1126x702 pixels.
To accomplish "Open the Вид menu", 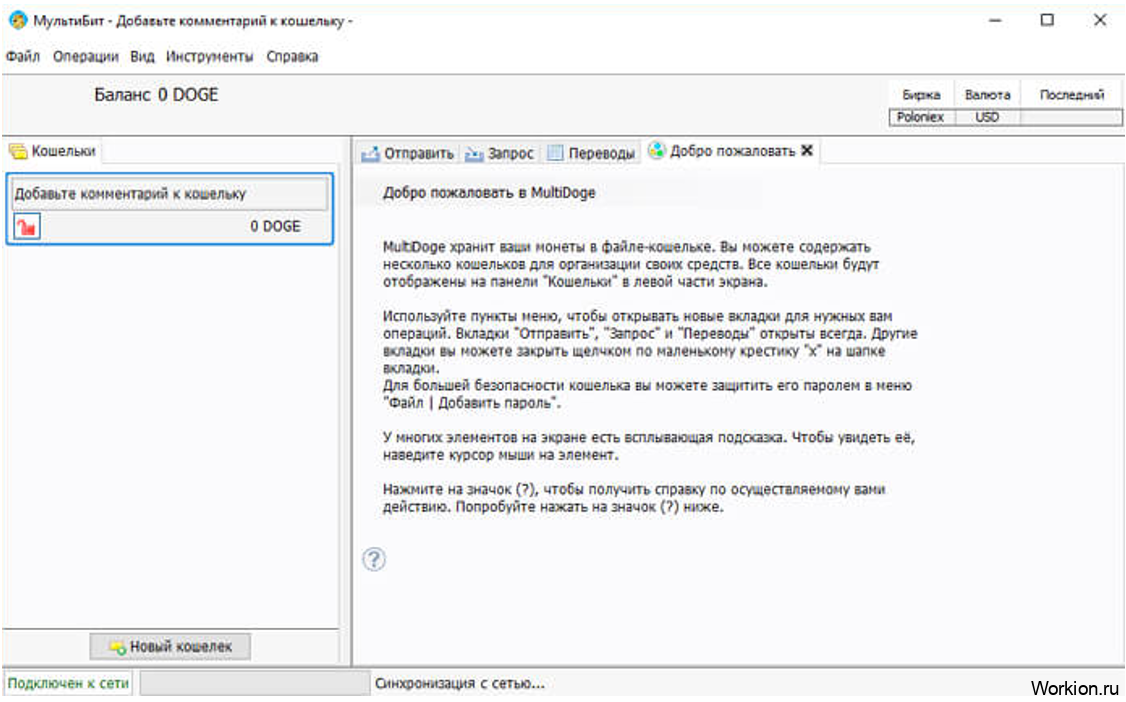I will tap(142, 57).
